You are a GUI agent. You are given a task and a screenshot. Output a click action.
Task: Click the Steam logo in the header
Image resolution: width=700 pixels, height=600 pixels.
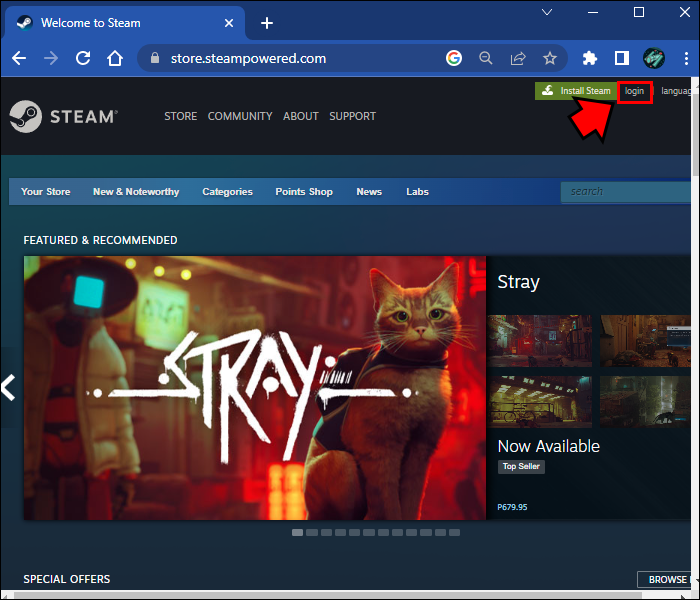63,117
